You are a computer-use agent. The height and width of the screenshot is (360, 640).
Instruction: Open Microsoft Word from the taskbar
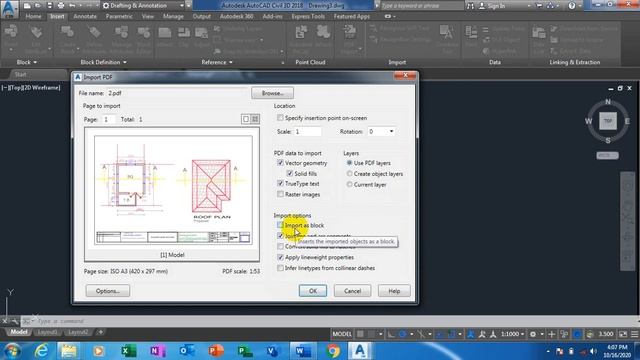pyautogui.click(x=303, y=351)
